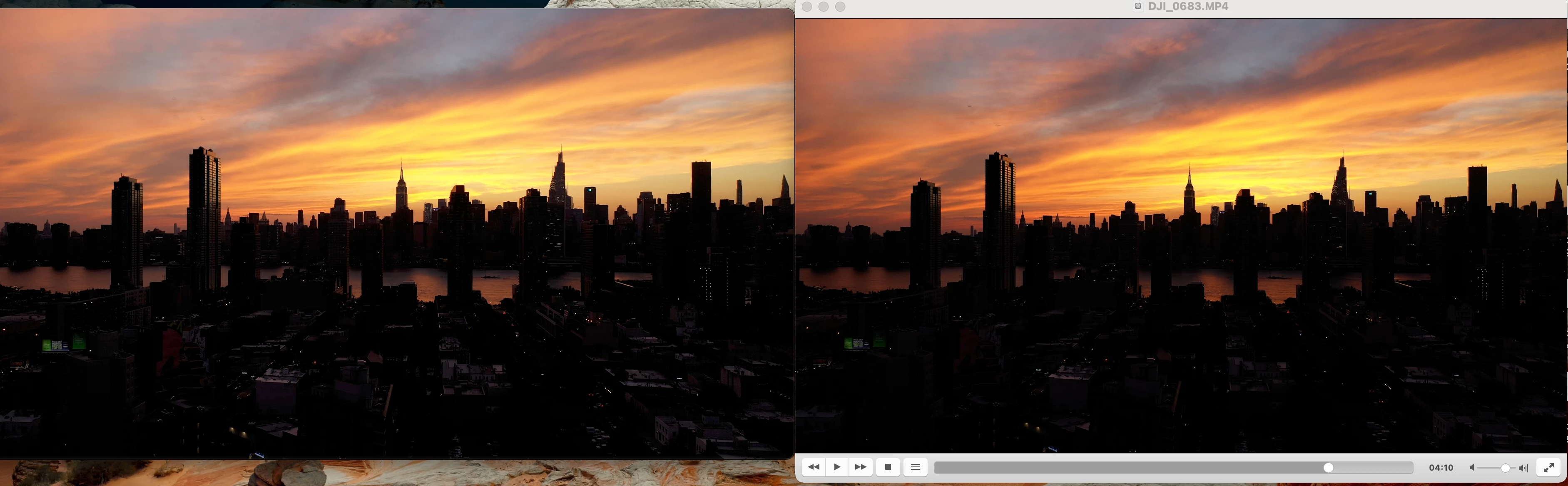The image size is (1568, 486).
Task: Toggle the 04:10 time display
Action: (x=1441, y=468)
